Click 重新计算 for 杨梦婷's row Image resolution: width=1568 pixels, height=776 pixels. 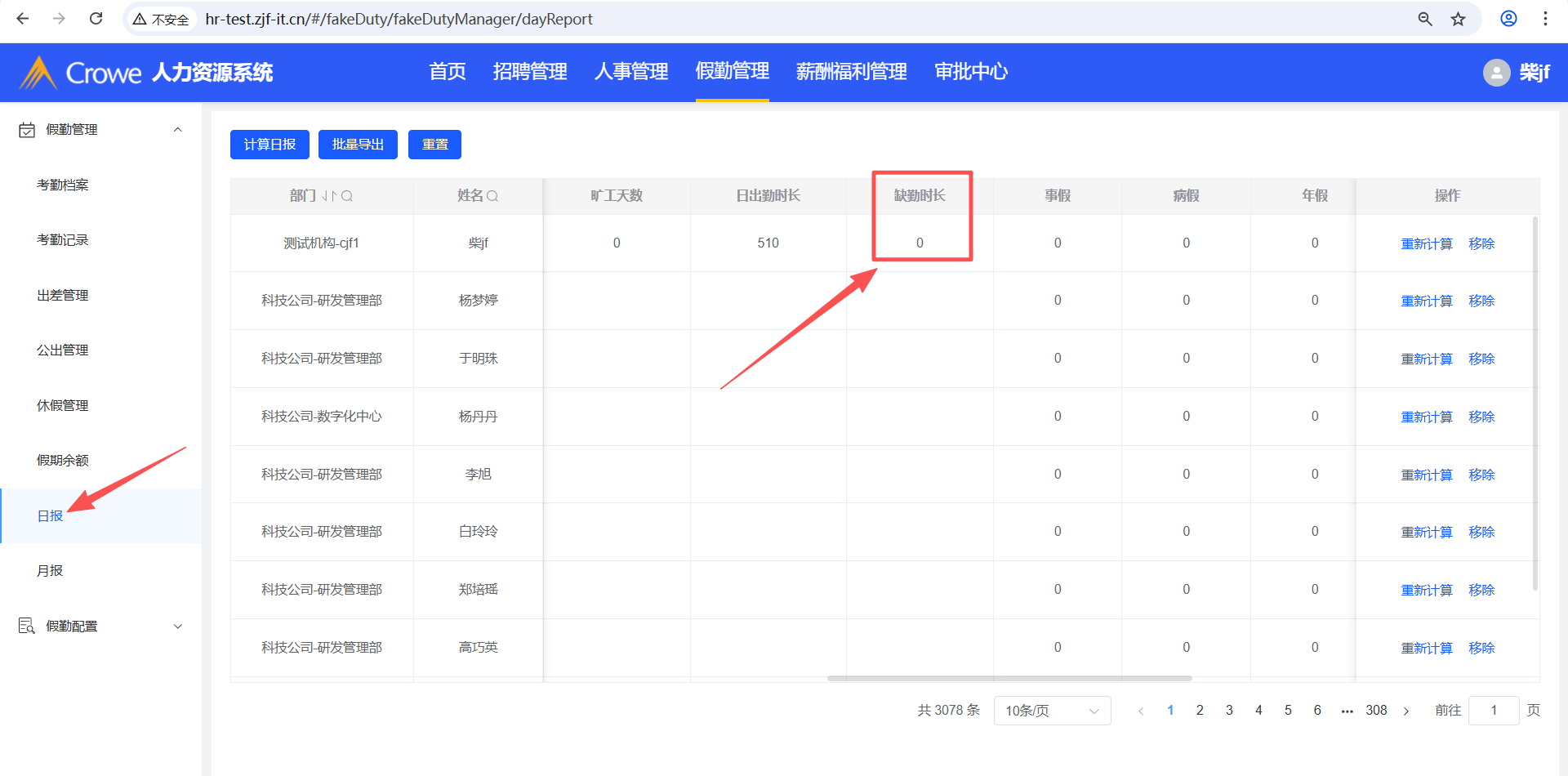point(1426,301)
